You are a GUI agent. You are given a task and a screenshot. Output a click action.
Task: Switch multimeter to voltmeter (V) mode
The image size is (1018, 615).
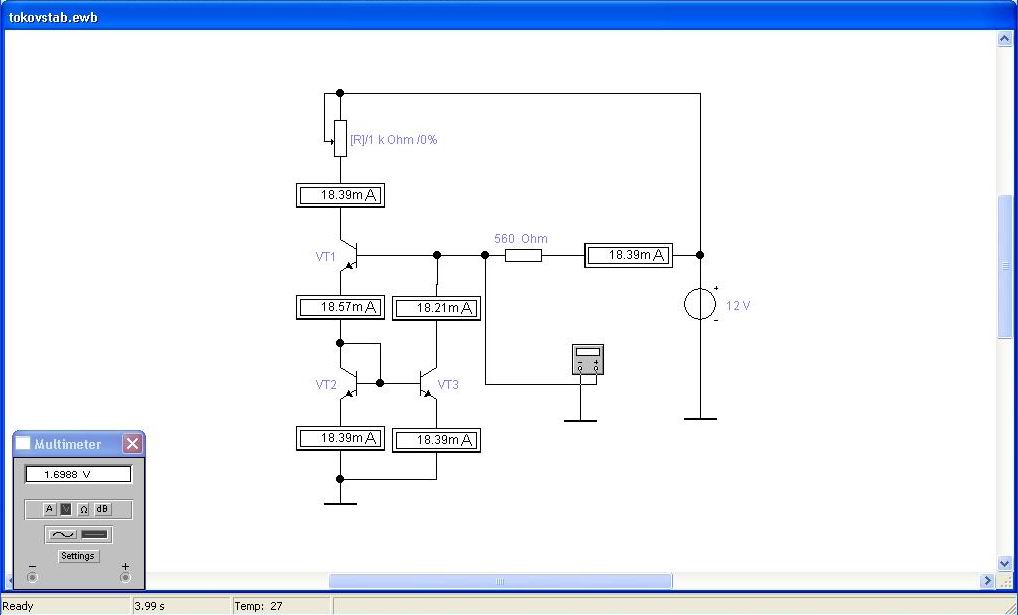point(66,509)
